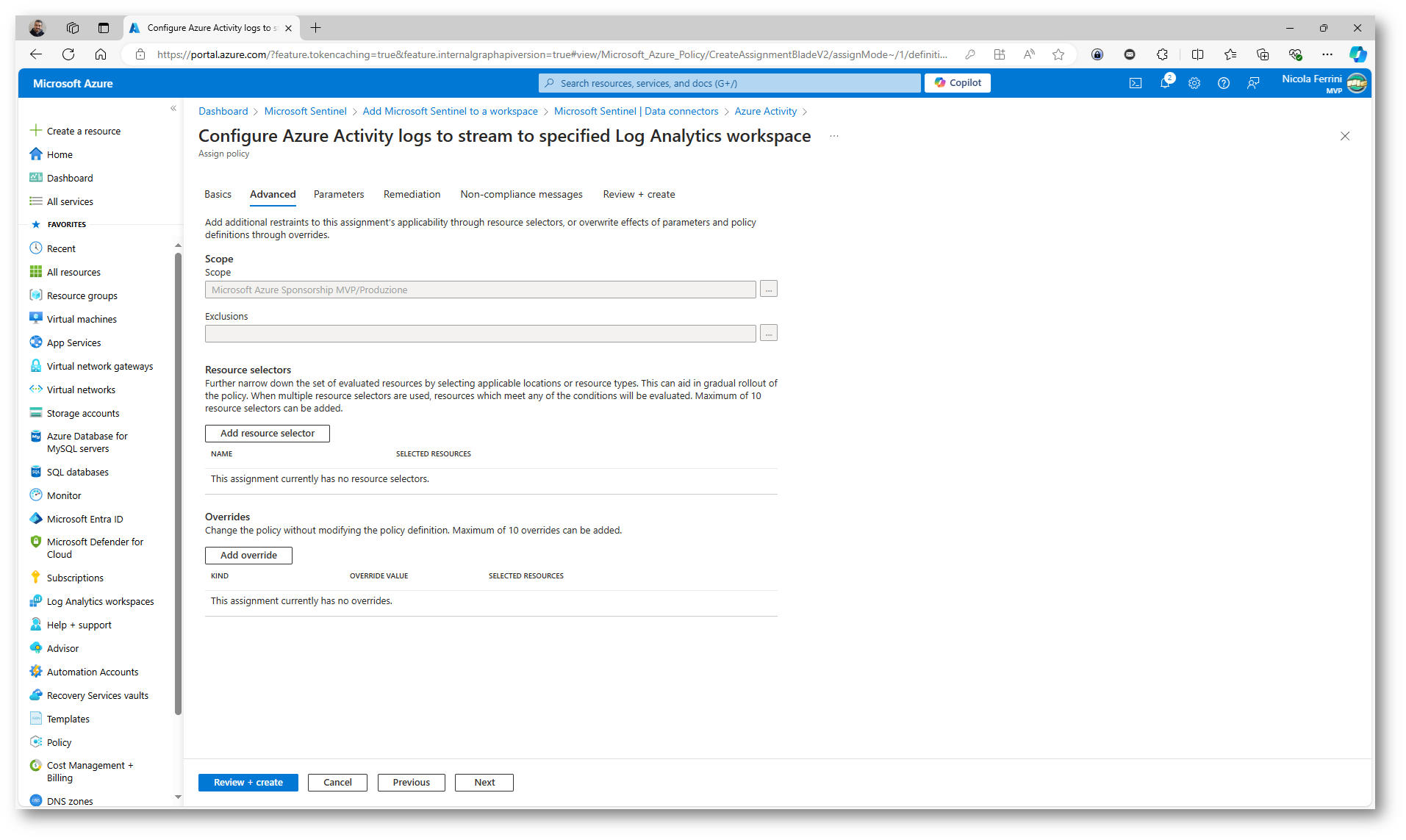The height and width of the screenshot is (840, 1406).
Task: Open the Scope picker ellipsis button
Action: tap(769, 290)
